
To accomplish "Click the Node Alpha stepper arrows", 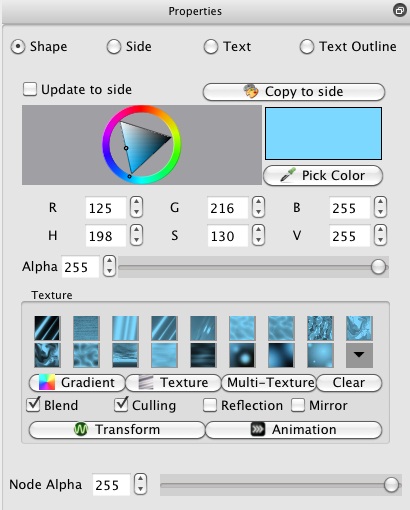I will [x=140, y=484].
